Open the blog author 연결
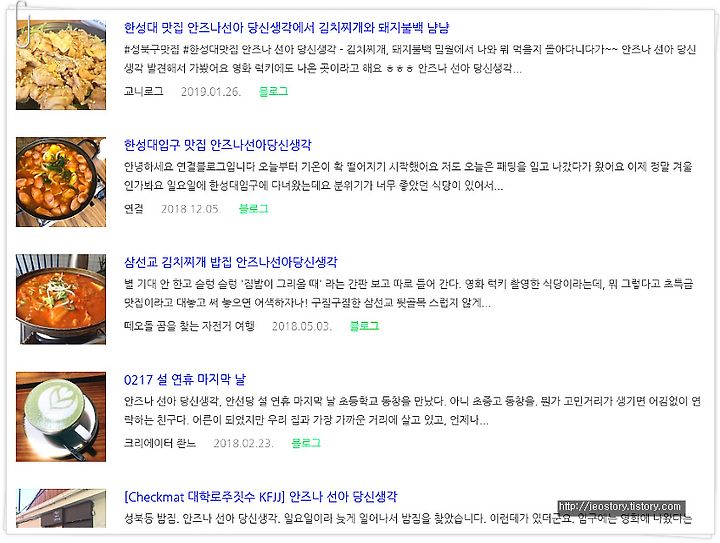The width and height of the screenshot is (720, 543). 134,209
